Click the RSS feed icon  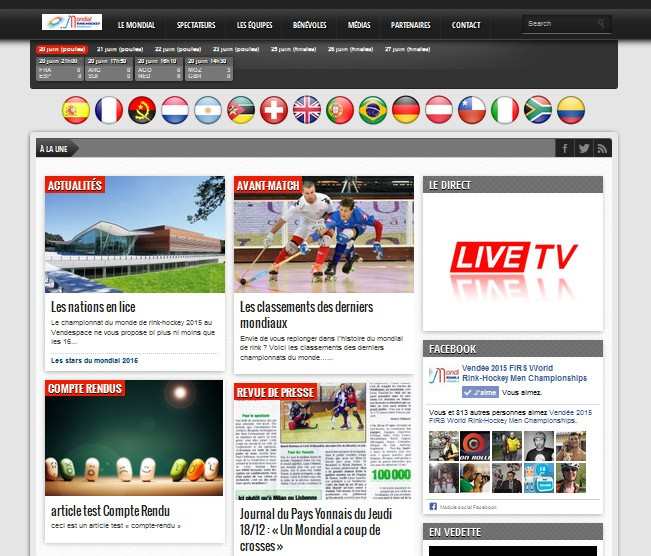click(x=602, y=148)
